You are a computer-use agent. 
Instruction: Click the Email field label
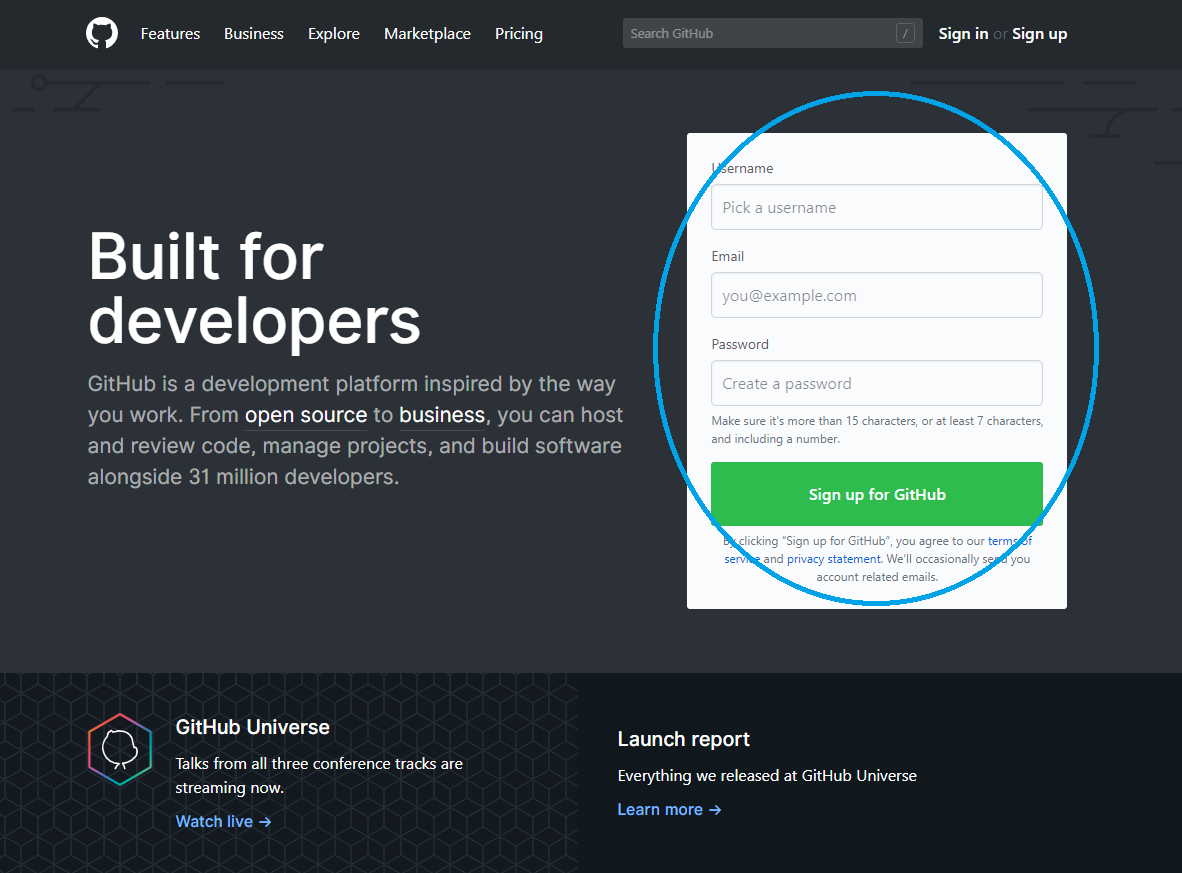pos(727,256)
